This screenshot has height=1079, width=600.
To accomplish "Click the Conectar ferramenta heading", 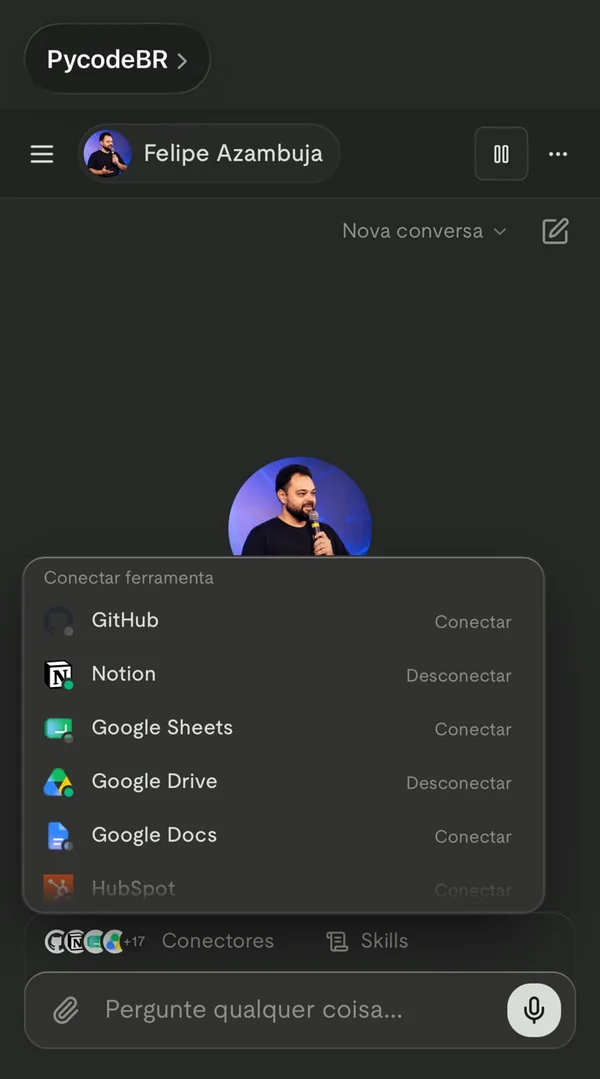I will coord(129,578).
